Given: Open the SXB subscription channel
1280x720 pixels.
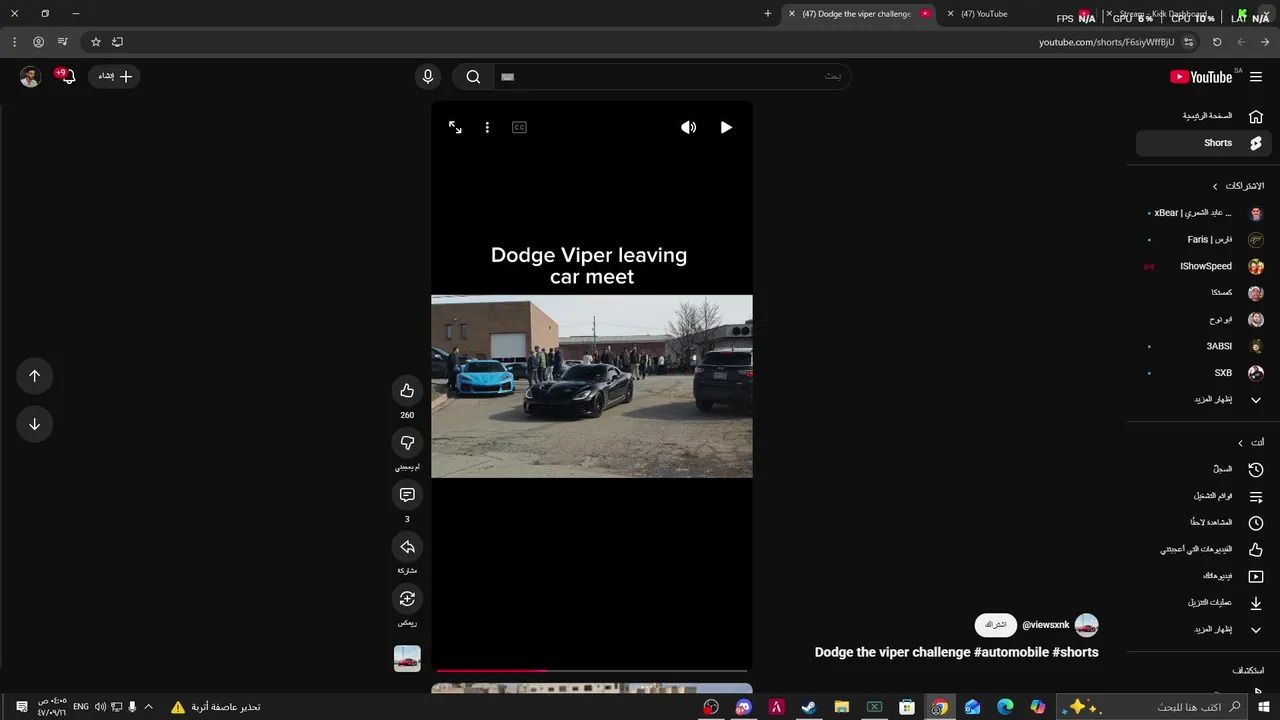Looking at the screenshot, I should click(1204, 373).
